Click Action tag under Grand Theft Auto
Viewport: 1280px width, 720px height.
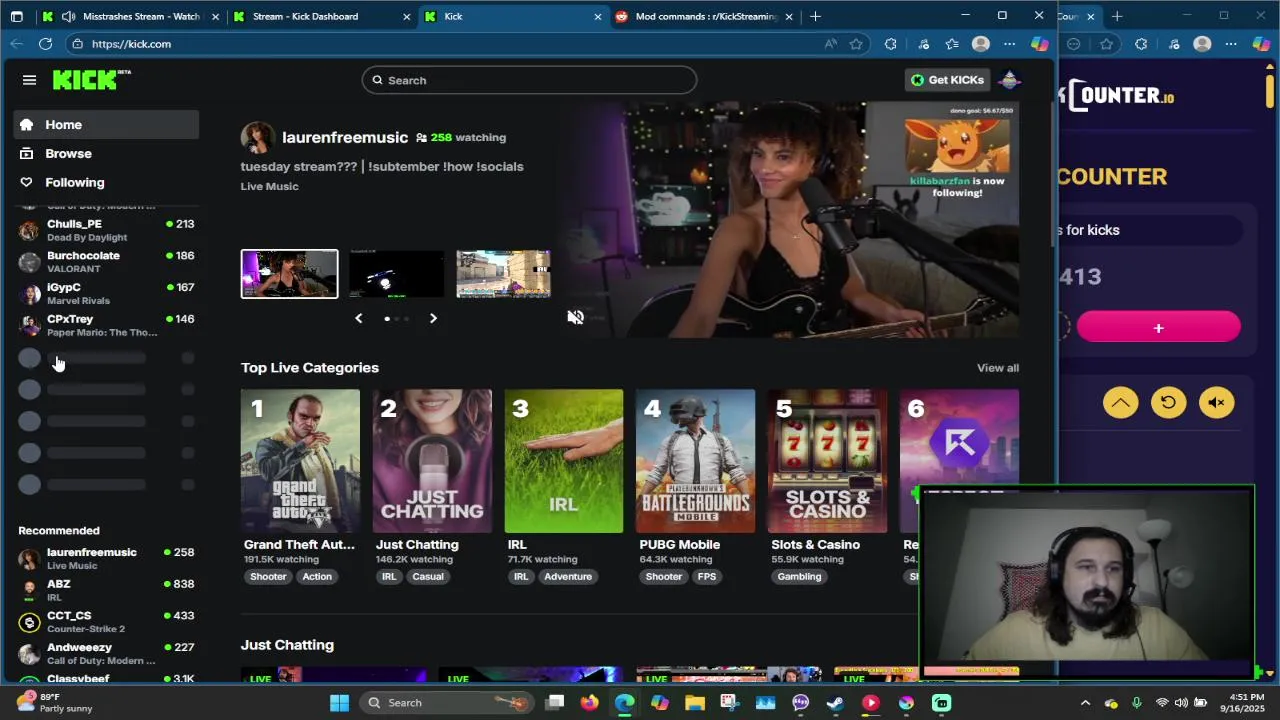click(x=317, y=577)
